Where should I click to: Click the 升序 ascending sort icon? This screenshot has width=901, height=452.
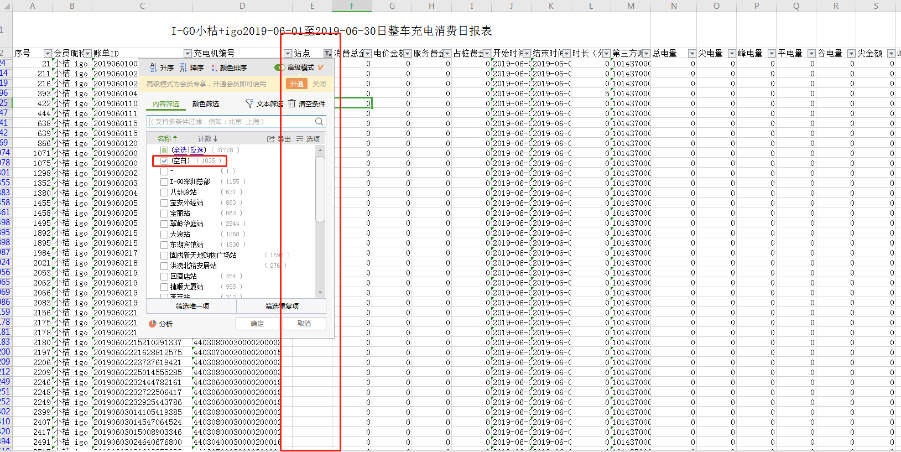tap(155, 66)
